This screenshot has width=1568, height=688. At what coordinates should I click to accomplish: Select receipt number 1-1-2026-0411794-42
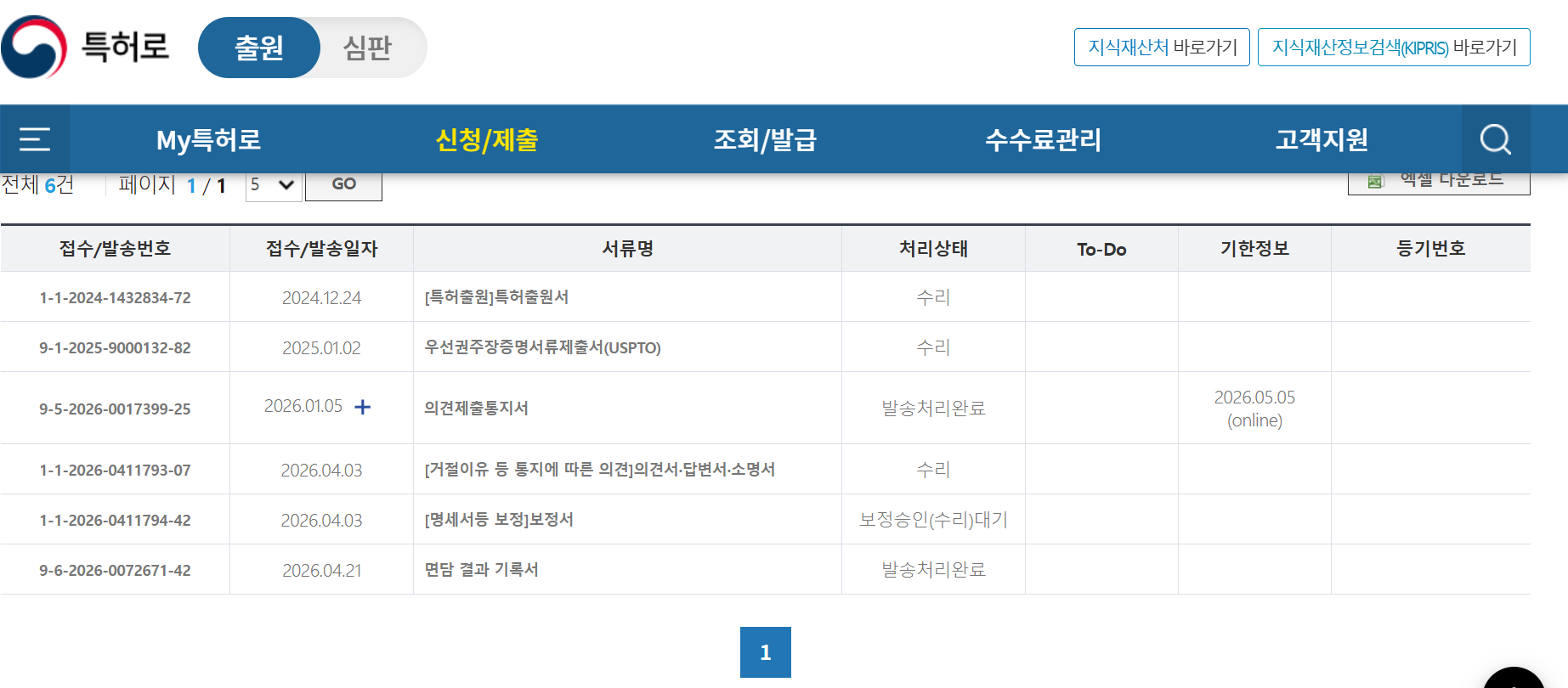pos(115,520)
